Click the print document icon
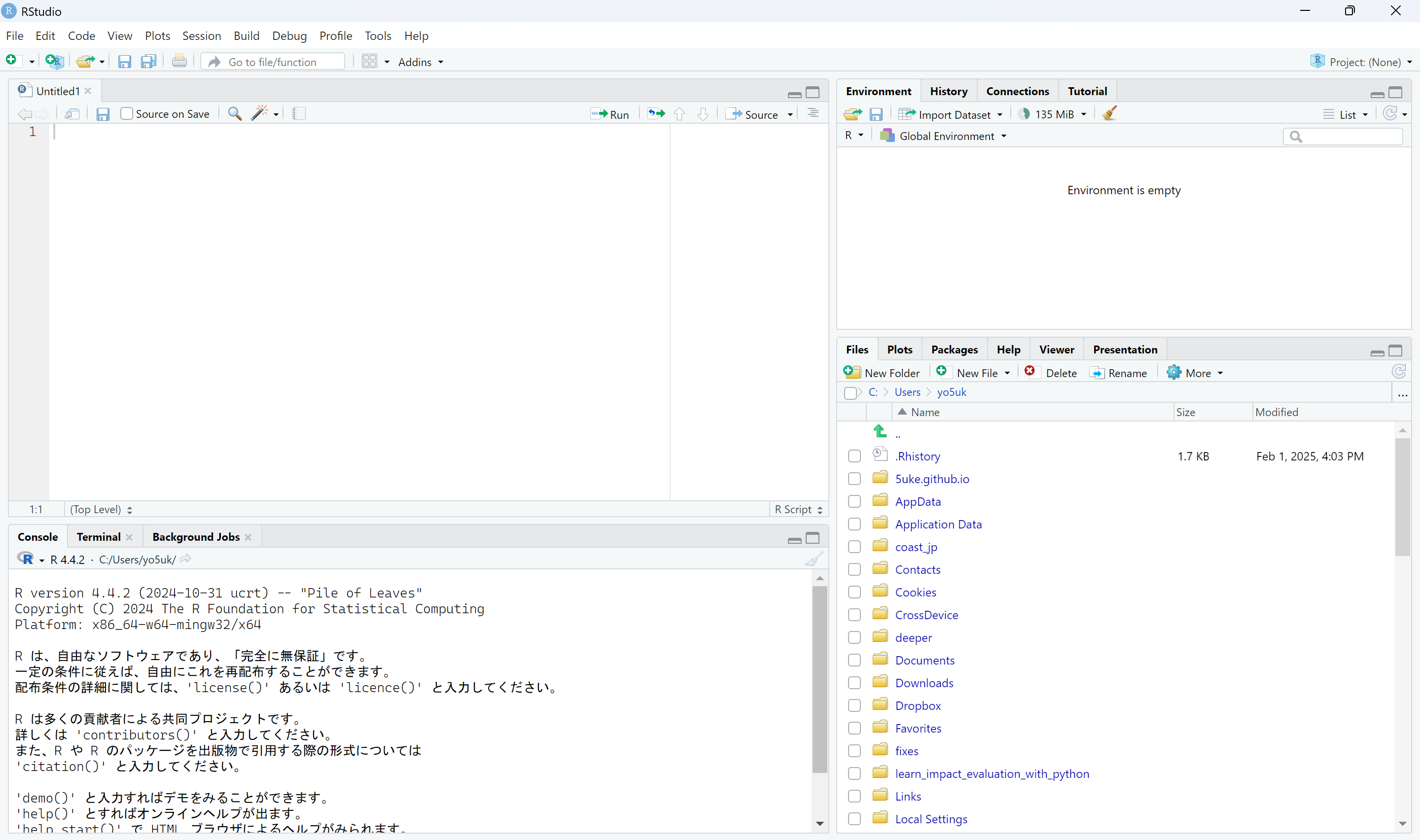 click(179, 61)
